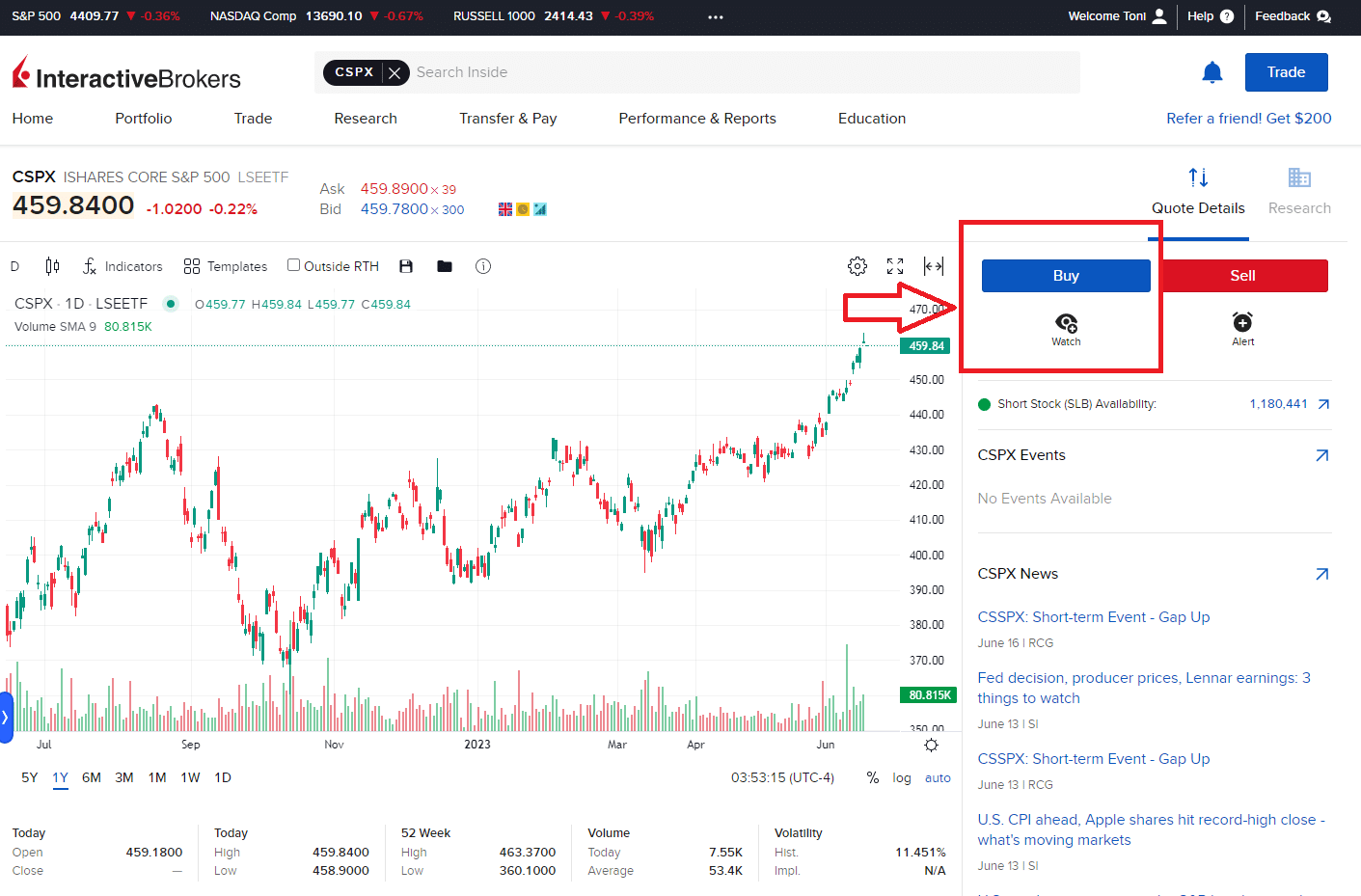This screenshot has width=1361, height=896.
Task: Open Refer a friend! Get $200 link
Action: click(x=1249, y=119)
